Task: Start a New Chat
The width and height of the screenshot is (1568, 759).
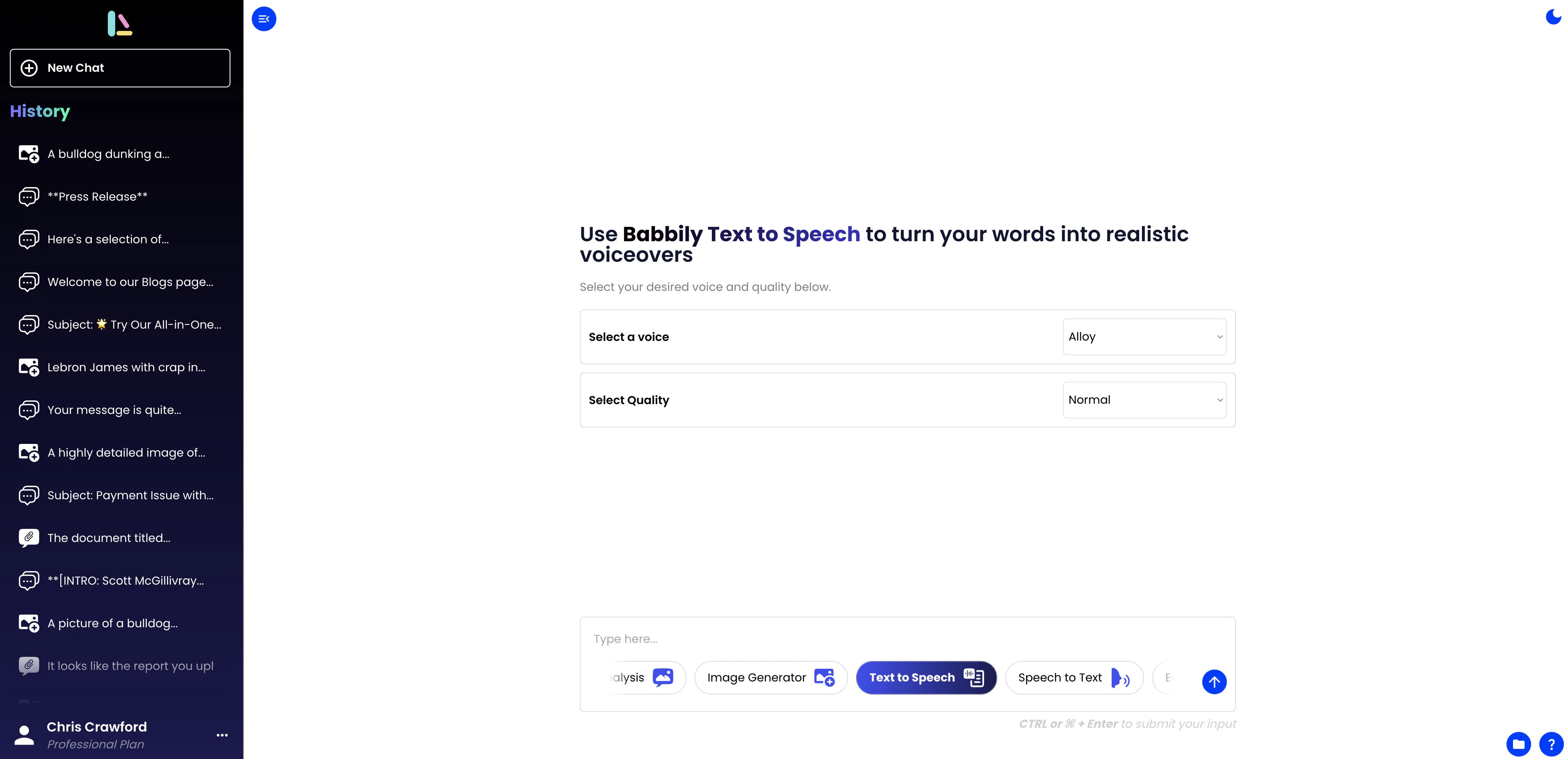Action: 120,68
